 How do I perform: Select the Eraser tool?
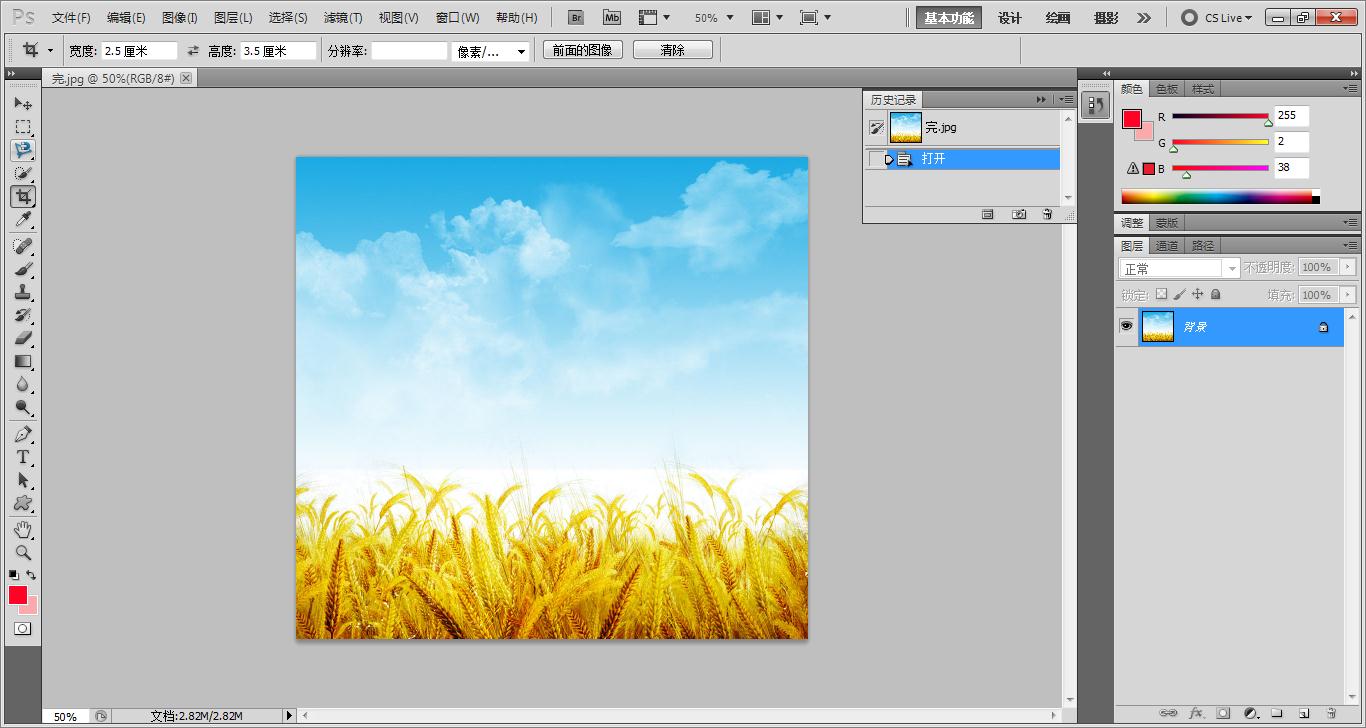click(x=23, y=338)
